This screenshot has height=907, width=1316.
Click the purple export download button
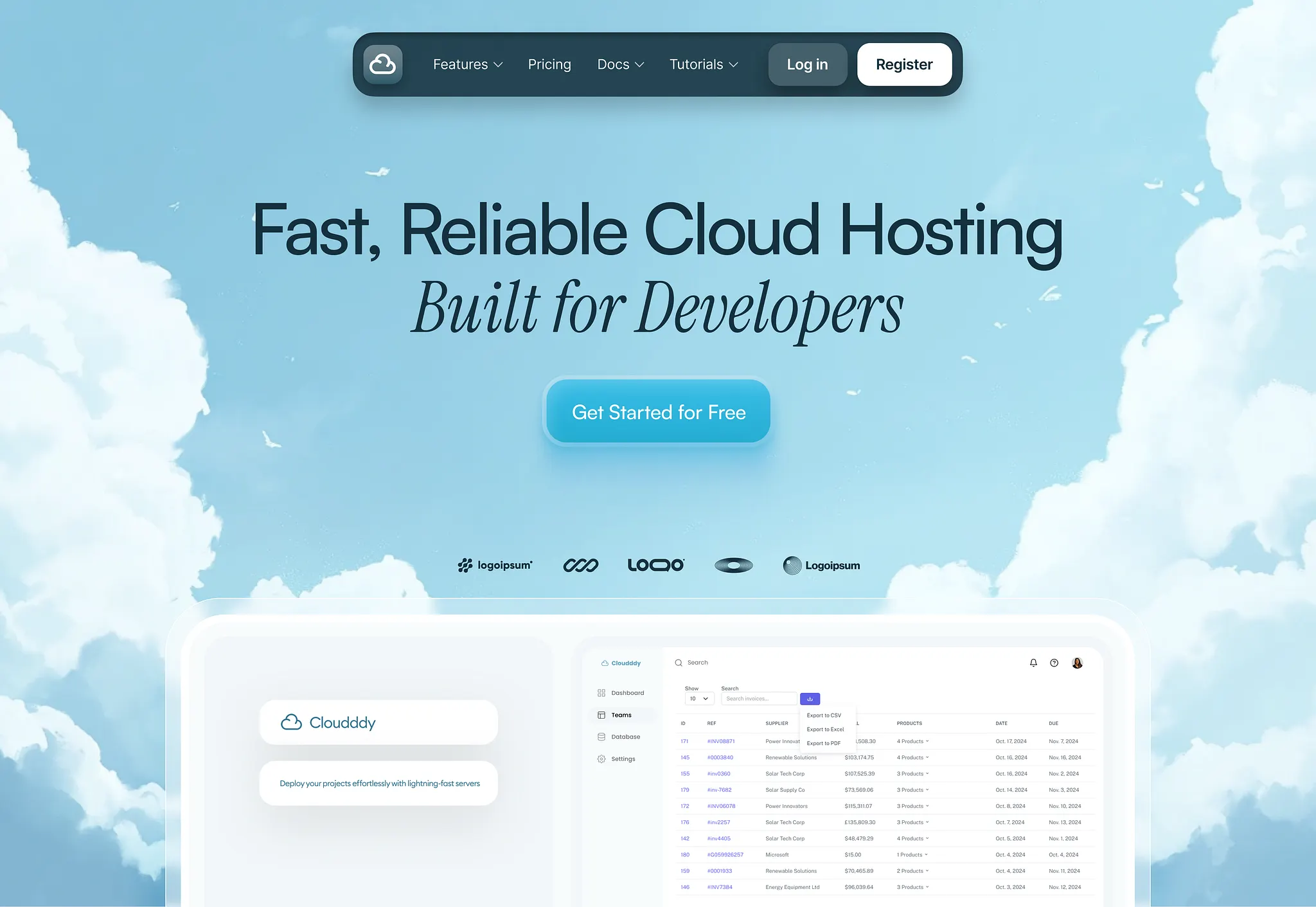(x=810, y=699)
